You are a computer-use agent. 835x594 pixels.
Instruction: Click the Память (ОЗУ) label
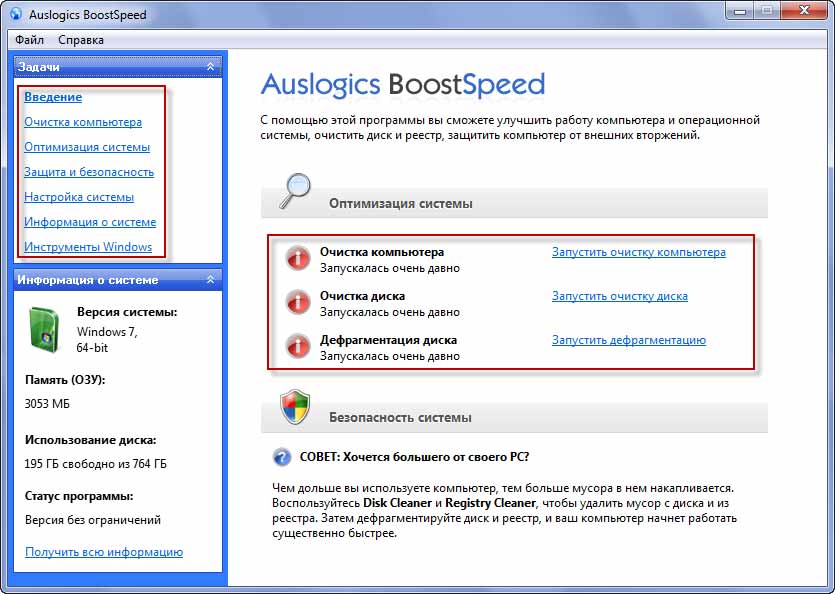pos(65,380)
